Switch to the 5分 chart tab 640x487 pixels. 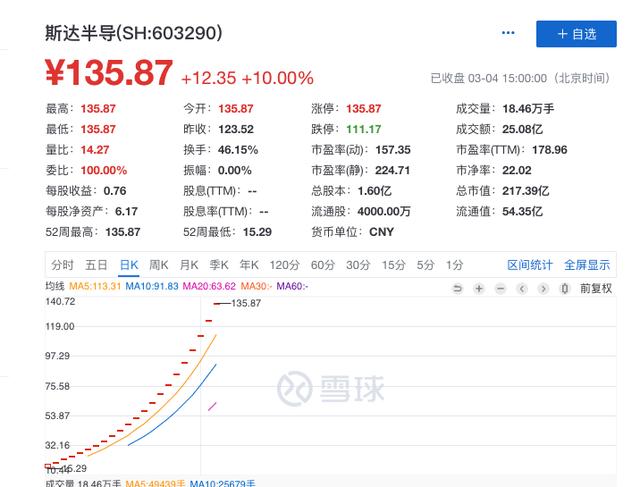point(425,265)
